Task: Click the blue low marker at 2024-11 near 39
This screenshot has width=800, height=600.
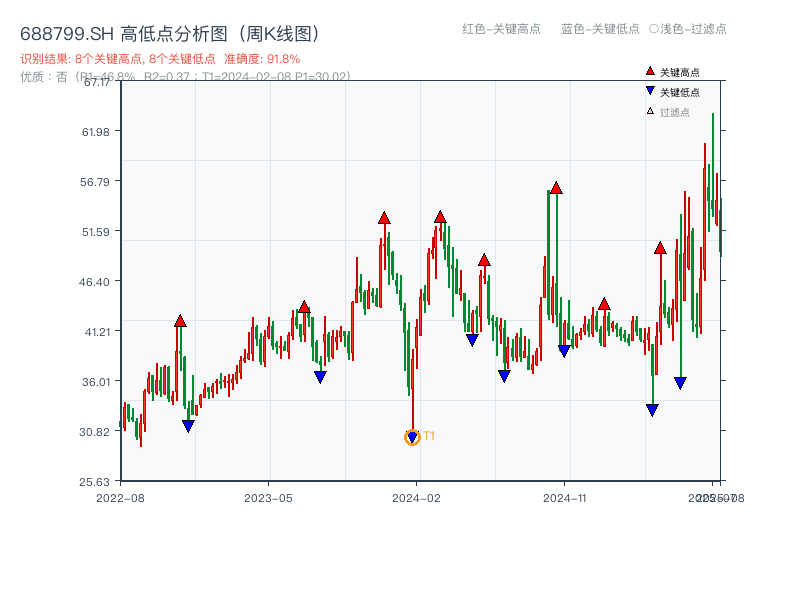Action: pos(564,351)
